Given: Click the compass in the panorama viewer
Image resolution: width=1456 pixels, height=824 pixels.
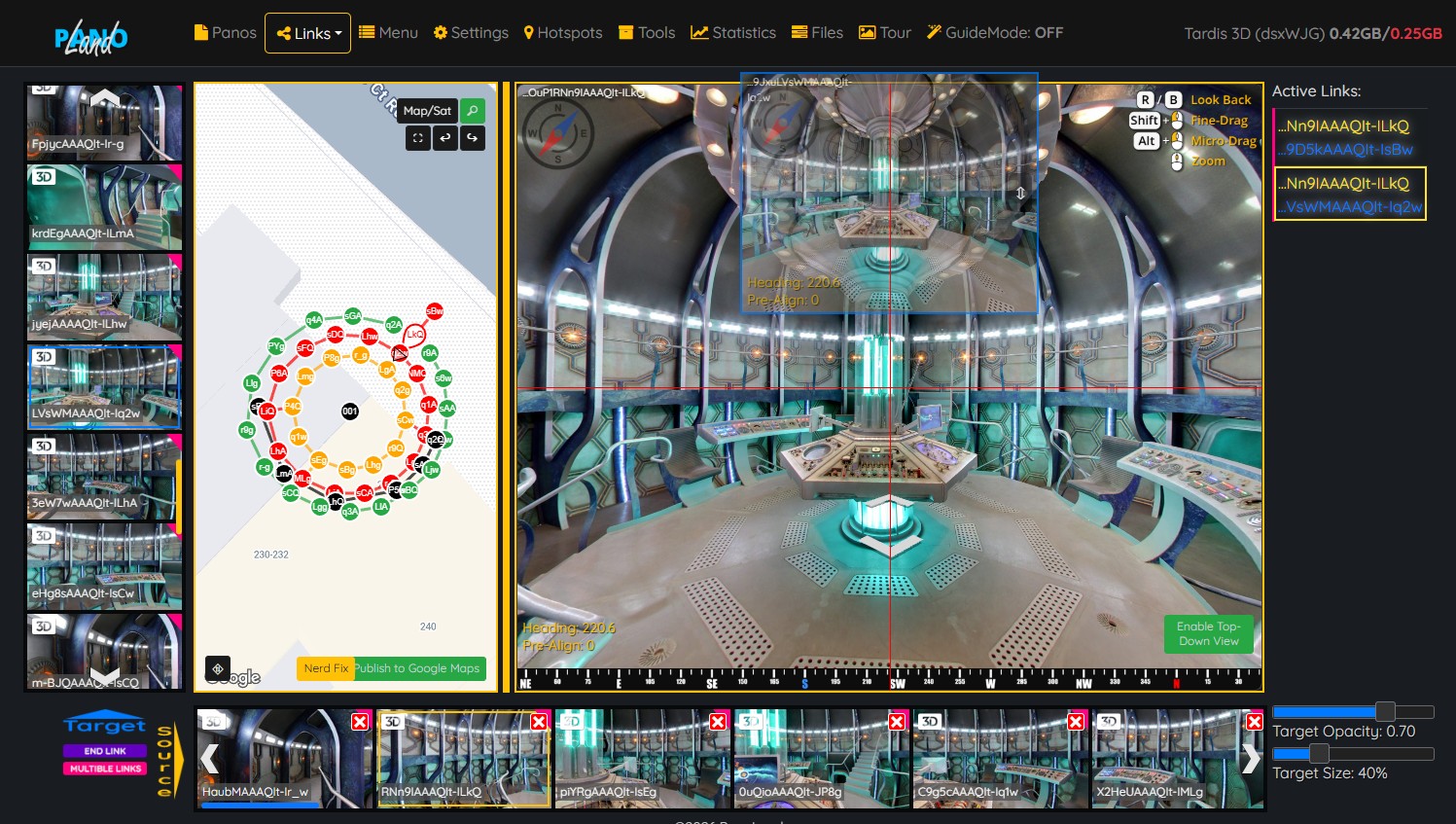Looking at the screenshot, I should [558, 133].
